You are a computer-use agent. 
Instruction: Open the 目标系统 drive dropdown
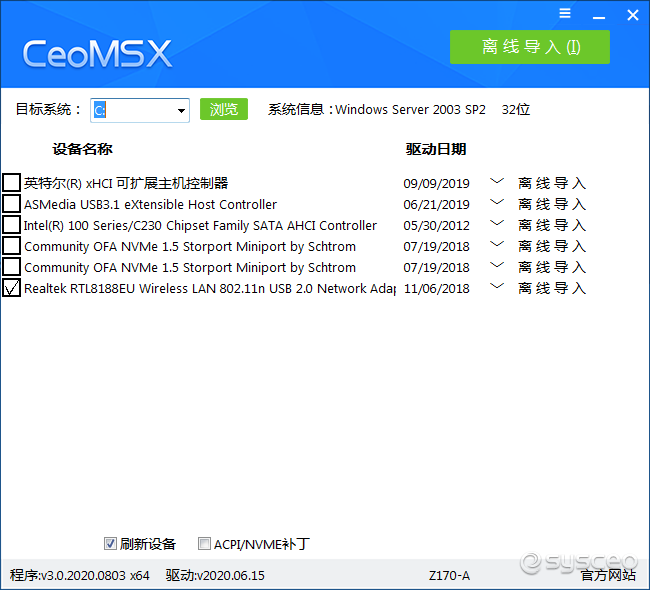181,111
